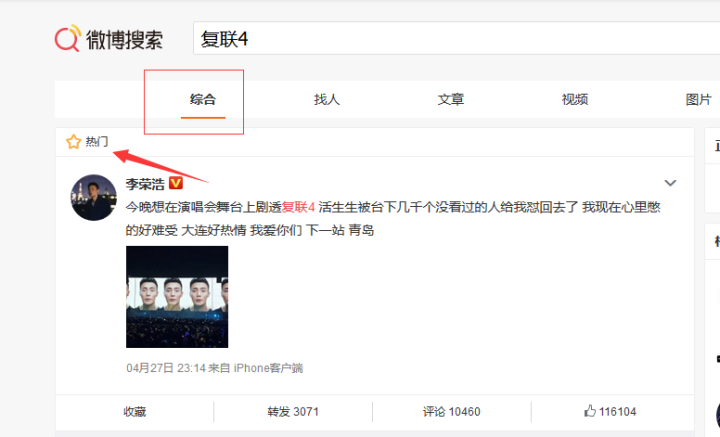Click 转发 3071 to repost

[293, 412]
